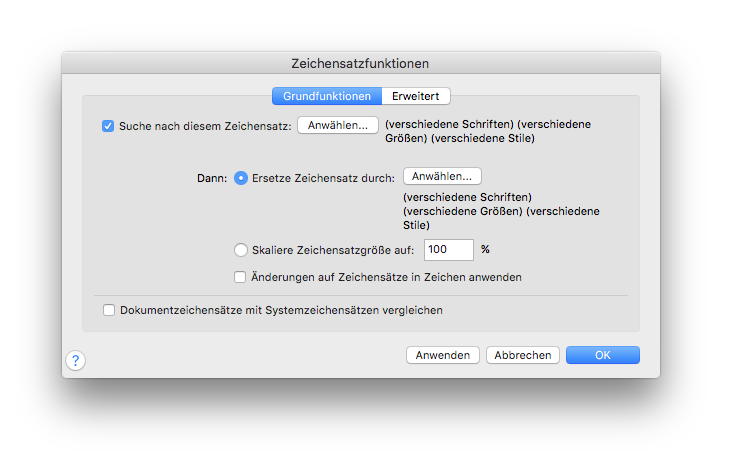Open help via the question mark icon
Image resolution: width=748 pixels, height=451 pixels.
[x=76, y=360]
